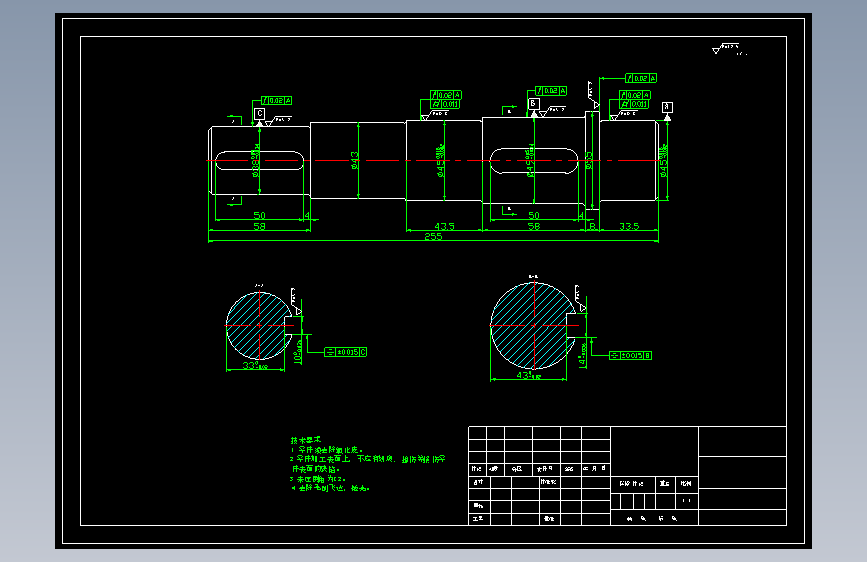This screenshot has width=867, height=562.
Task: Click the ø55 collar diameter dimension
Action: (588, 160)
